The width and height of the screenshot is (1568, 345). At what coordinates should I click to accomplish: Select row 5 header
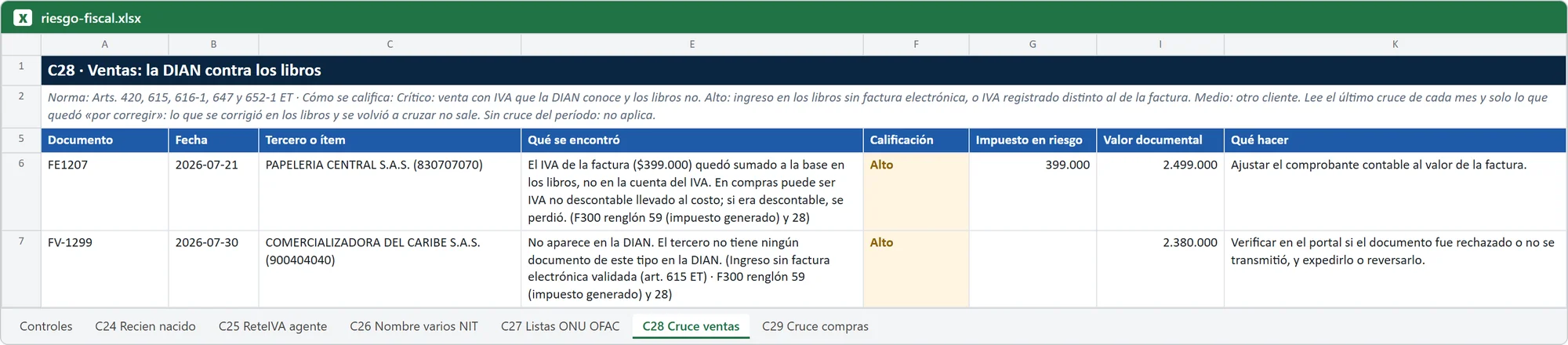21,140
